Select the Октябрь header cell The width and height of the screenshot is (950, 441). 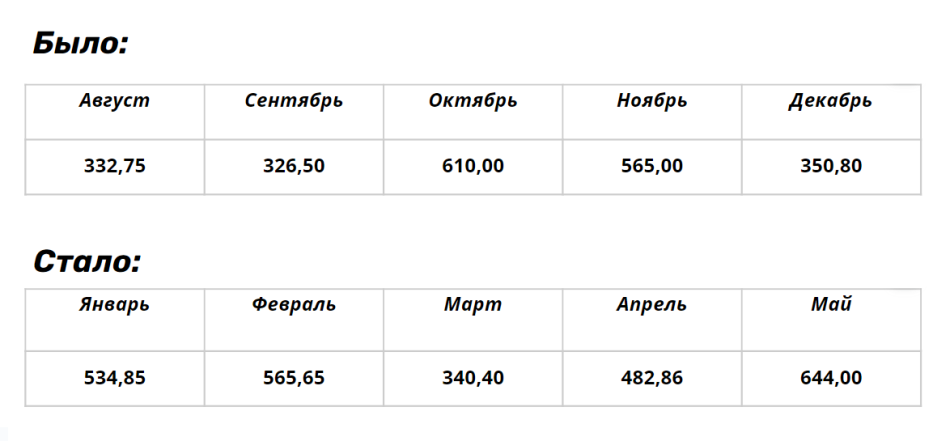point(473,101)
